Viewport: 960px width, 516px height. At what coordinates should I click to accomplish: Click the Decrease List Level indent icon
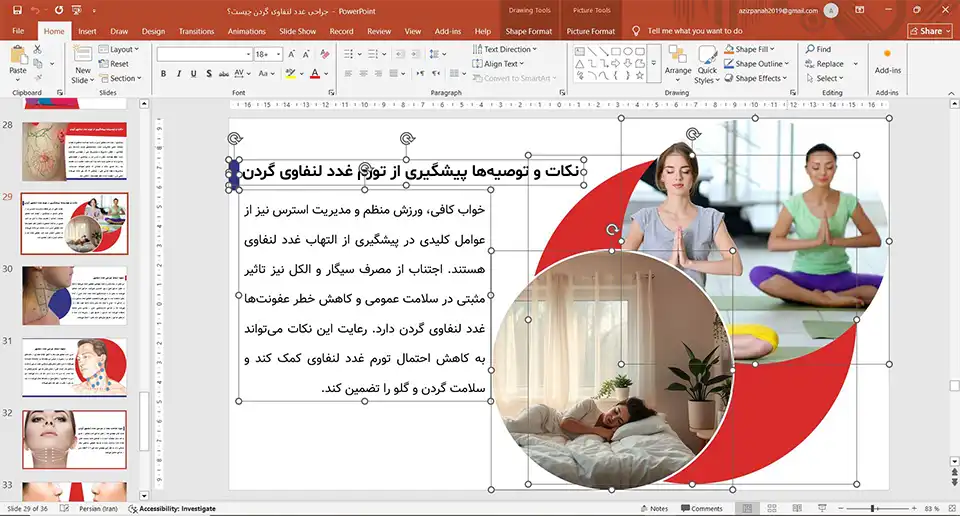pyautogui.click(x=400, y=54)
